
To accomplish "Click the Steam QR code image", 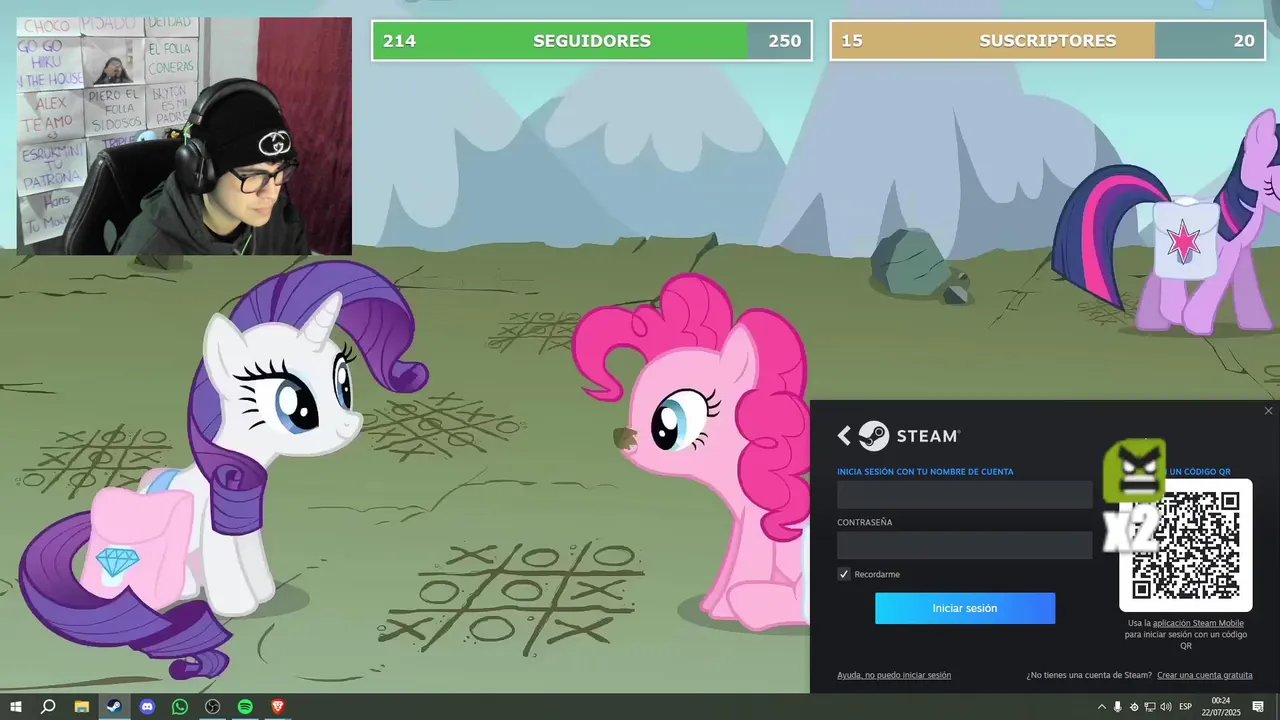I will point(1186,545).
